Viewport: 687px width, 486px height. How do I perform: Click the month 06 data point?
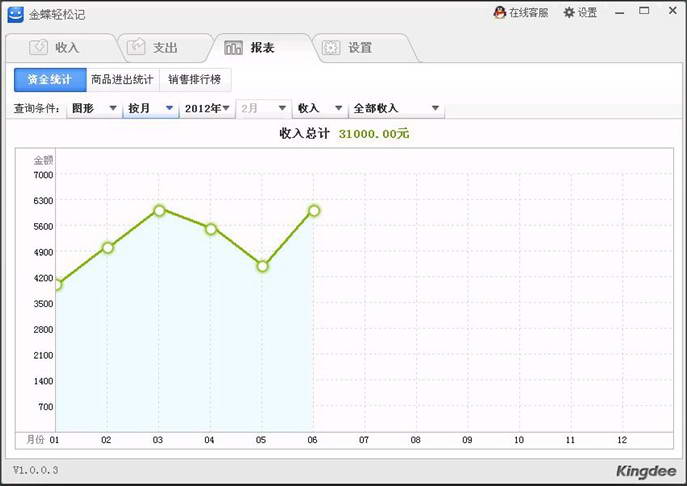314,211
